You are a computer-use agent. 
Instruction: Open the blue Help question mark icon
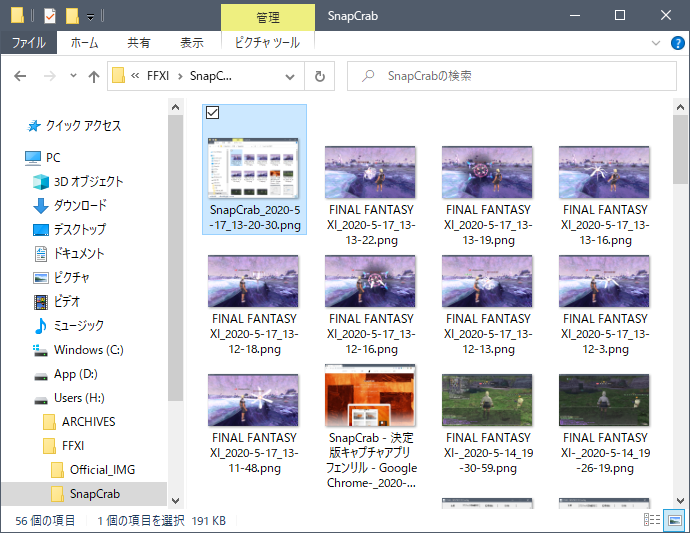click(x=677, y=43)
